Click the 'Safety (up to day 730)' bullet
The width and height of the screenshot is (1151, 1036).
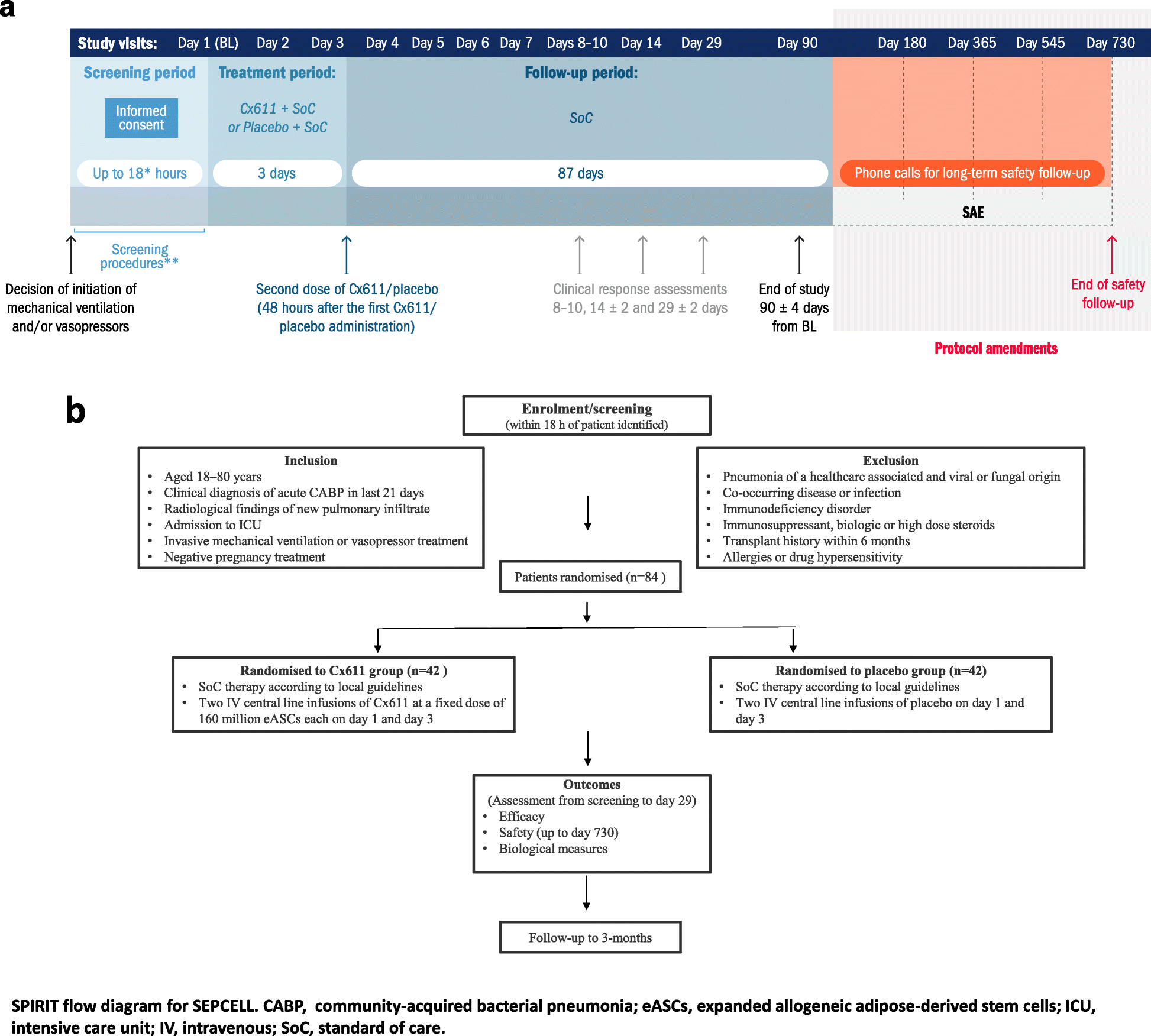[558, 833]
